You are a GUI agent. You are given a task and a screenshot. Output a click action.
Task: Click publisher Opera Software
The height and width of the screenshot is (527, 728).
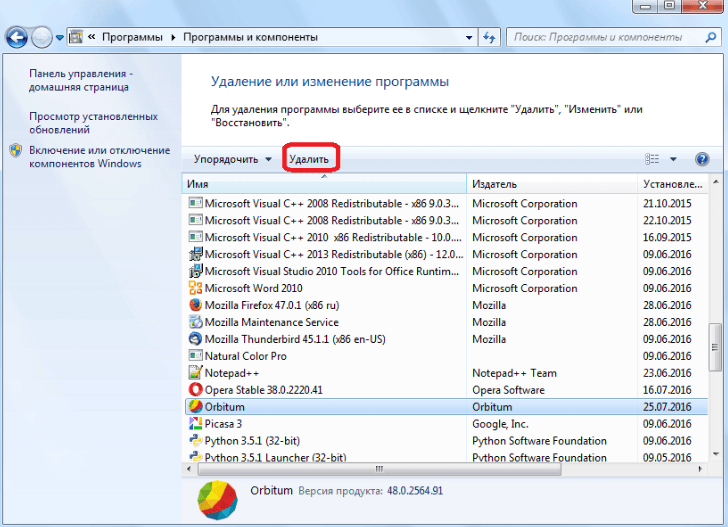coord(508,390)
